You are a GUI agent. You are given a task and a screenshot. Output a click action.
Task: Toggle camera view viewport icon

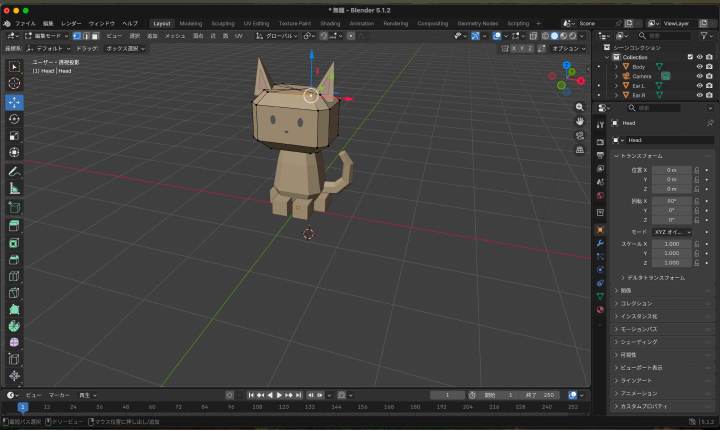coord(580,136)
